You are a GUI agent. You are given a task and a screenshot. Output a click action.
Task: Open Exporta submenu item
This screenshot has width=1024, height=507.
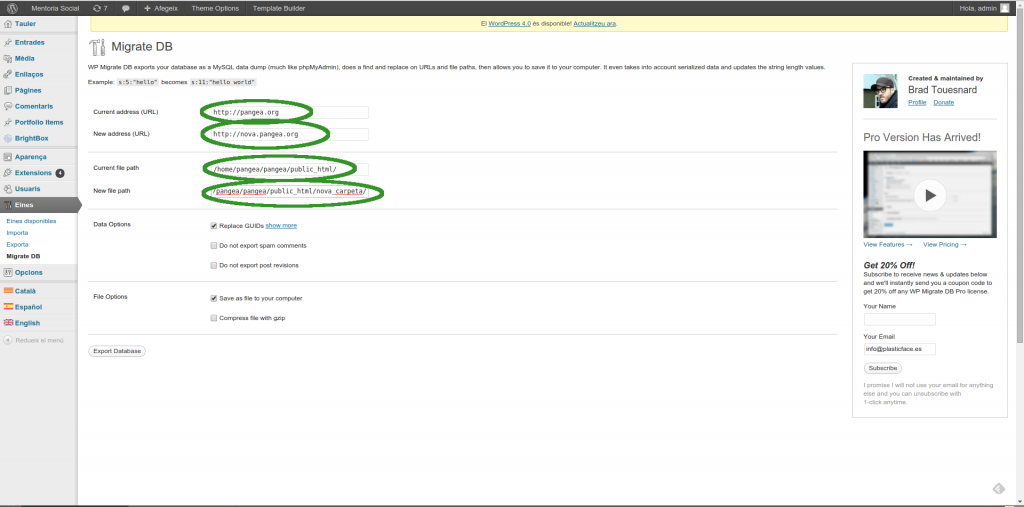17,244
